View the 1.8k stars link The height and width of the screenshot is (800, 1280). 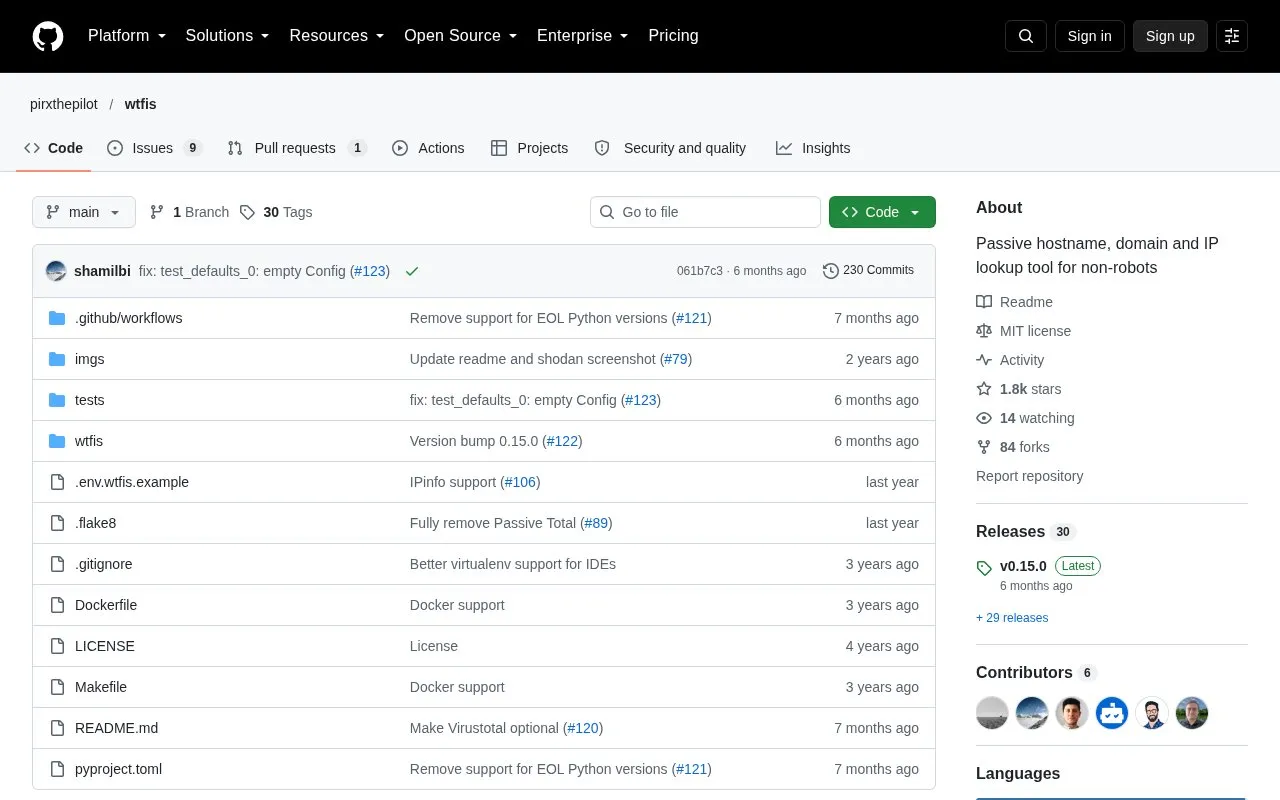1018,389
